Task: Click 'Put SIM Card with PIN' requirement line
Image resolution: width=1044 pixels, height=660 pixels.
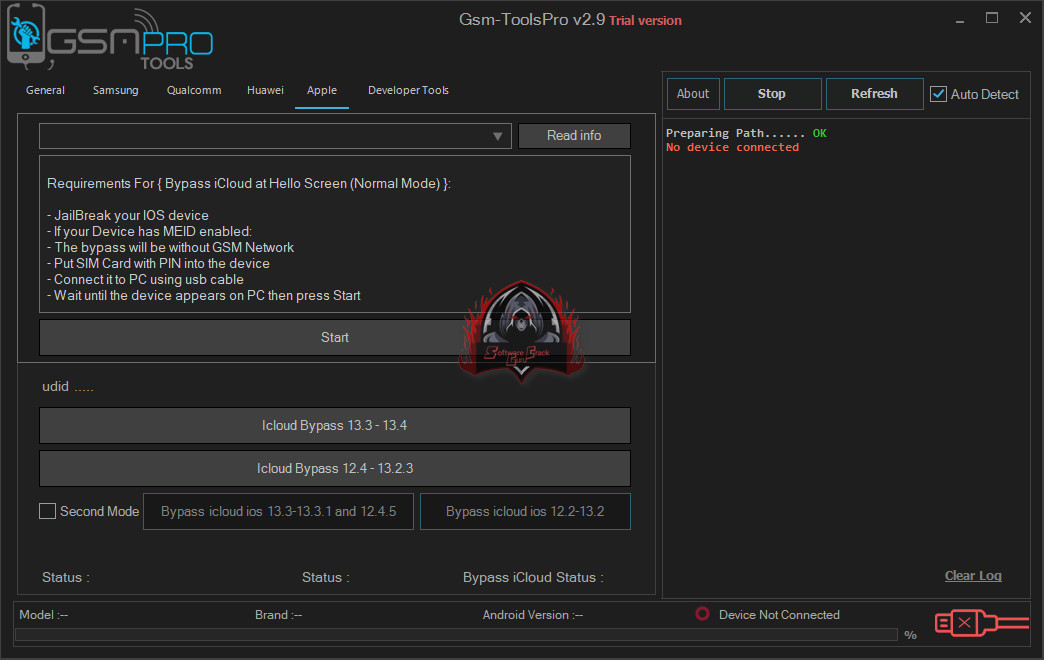Action: click(x=158, y=263)
